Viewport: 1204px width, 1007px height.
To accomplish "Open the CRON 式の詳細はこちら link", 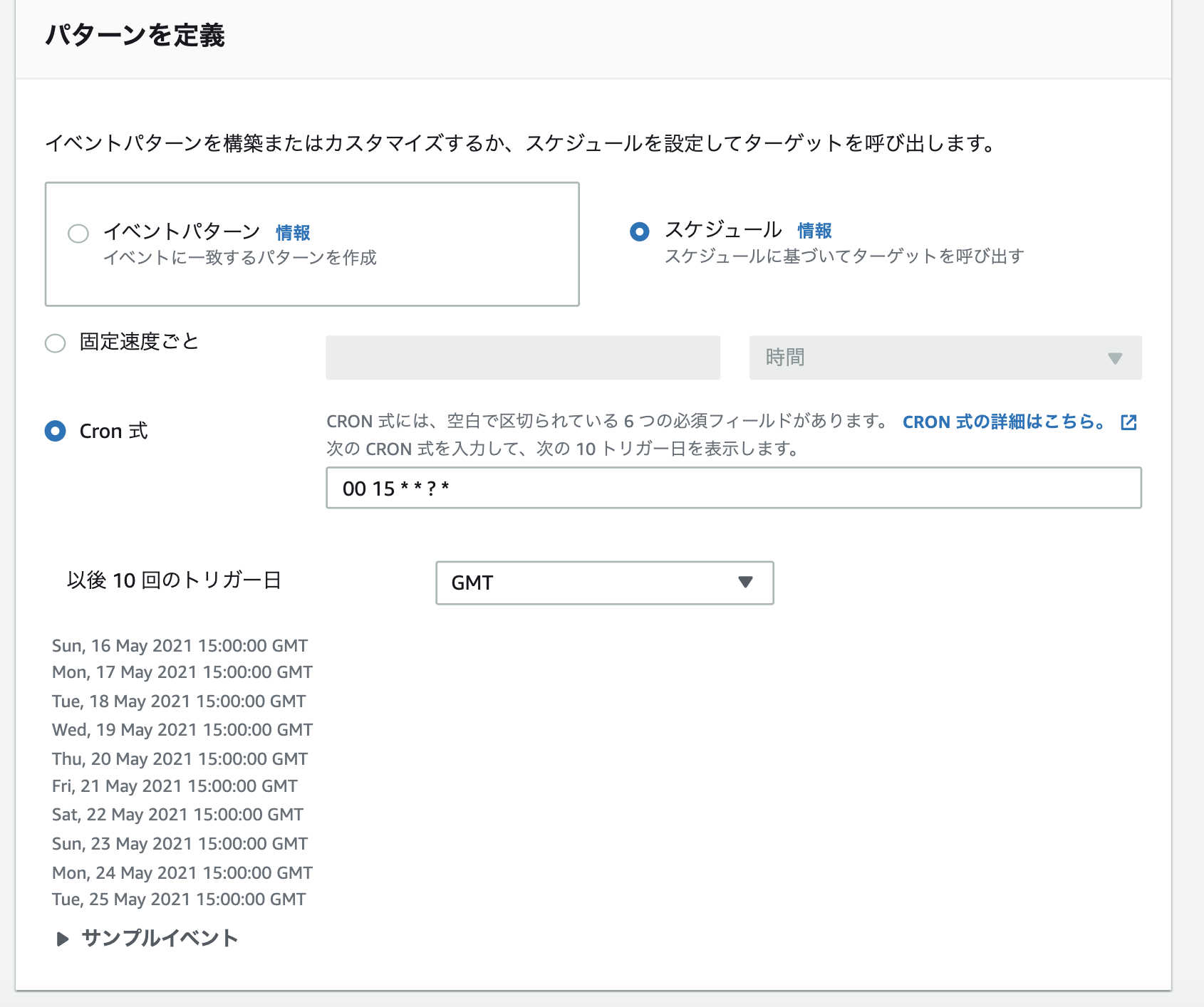I will click(1003, 422).
